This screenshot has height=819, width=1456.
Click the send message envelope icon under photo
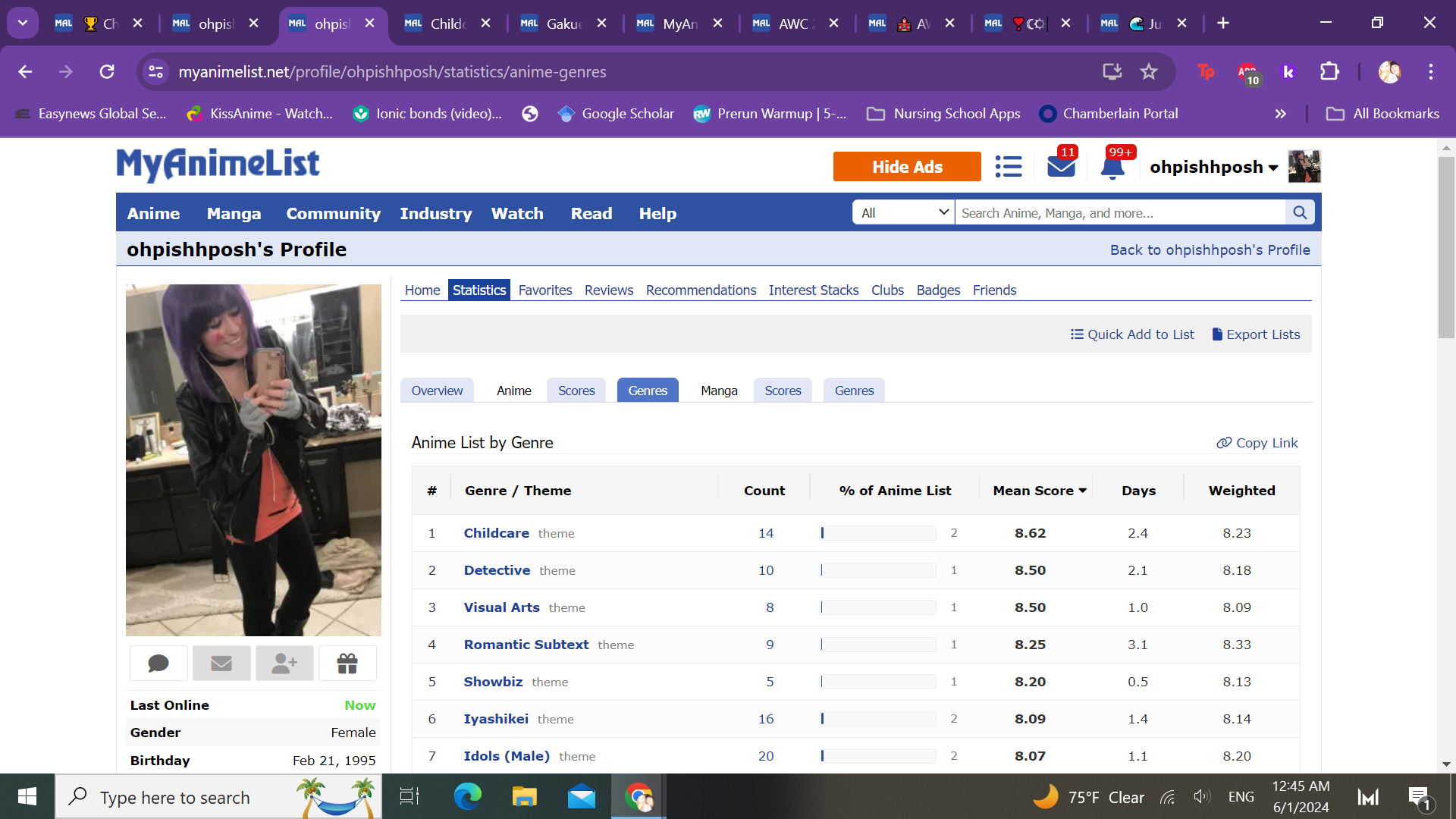pyautogui.click(x=221, y=664)
